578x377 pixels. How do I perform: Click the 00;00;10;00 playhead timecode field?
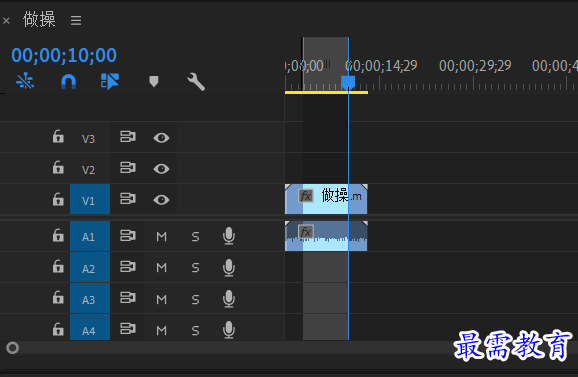coord(64,55)
